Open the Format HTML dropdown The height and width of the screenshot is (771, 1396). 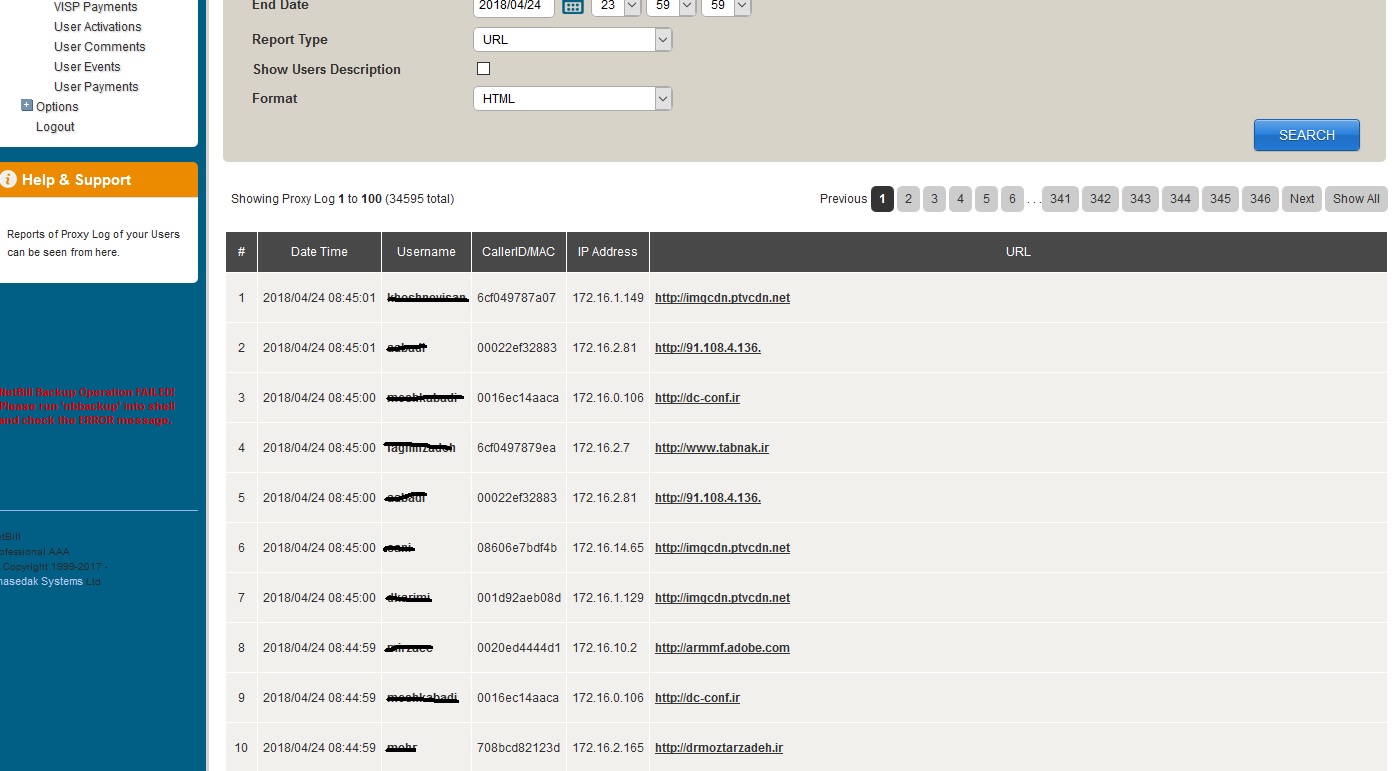[x=572, y=99]
